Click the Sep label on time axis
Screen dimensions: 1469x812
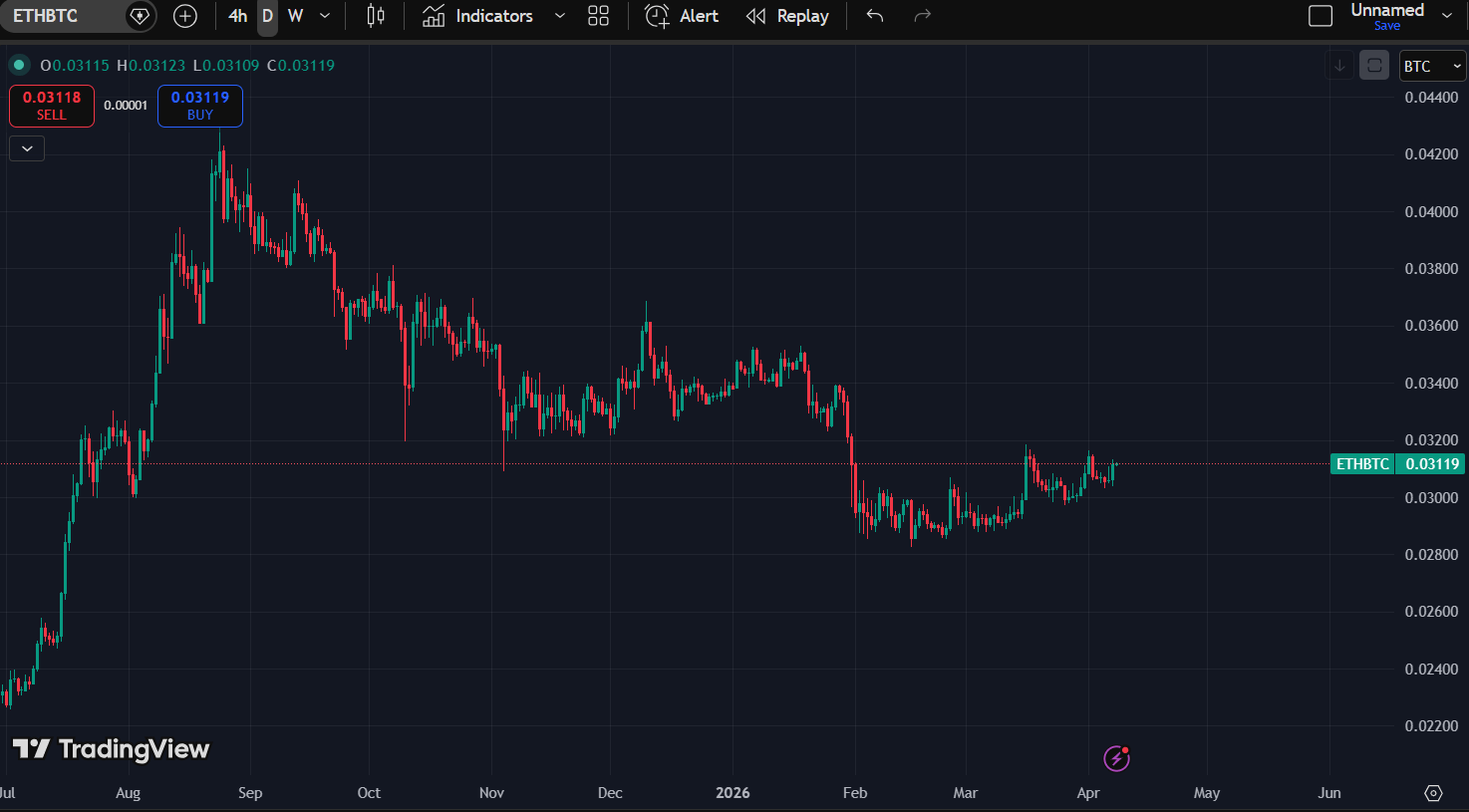pyautogui.click(x=250, y=793)
